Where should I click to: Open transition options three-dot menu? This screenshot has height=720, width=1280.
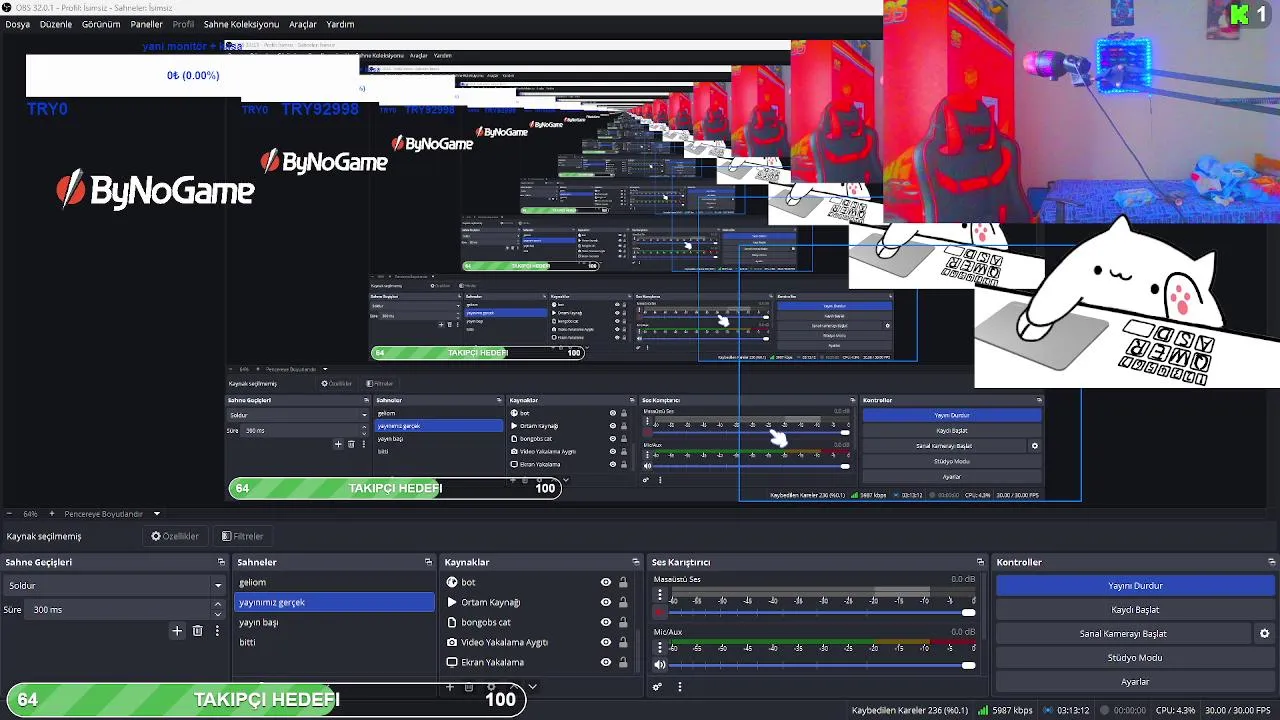pos(217,631)
